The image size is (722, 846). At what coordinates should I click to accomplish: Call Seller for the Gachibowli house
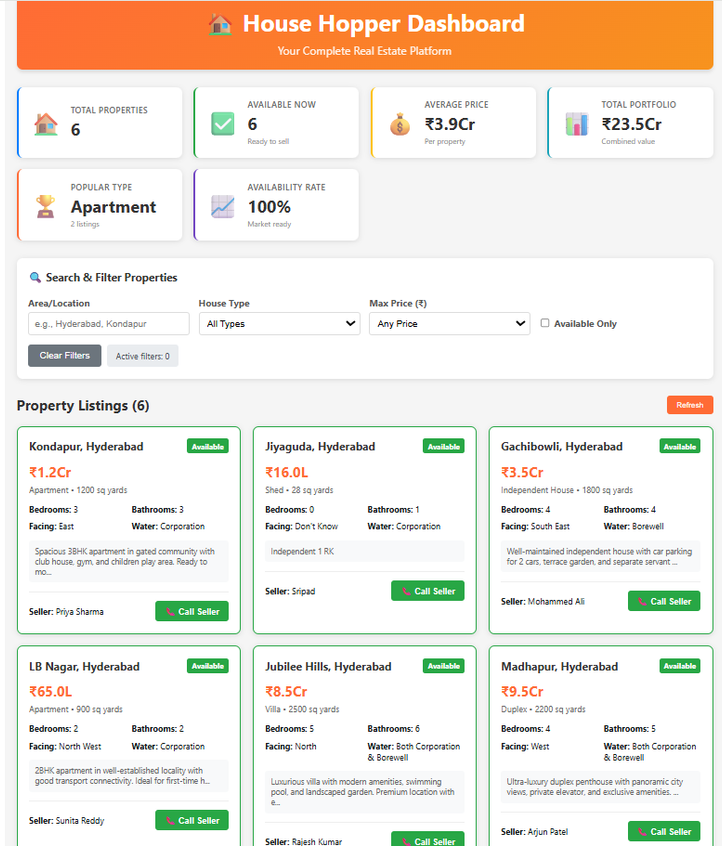click(x=664, y=601)
